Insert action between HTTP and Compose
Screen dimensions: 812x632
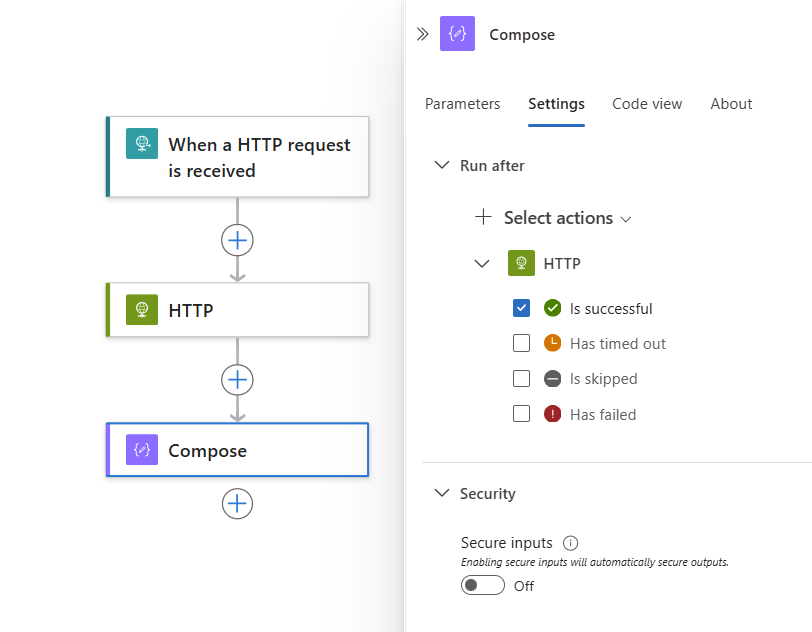pyautogui.click(x=237, y=380)
